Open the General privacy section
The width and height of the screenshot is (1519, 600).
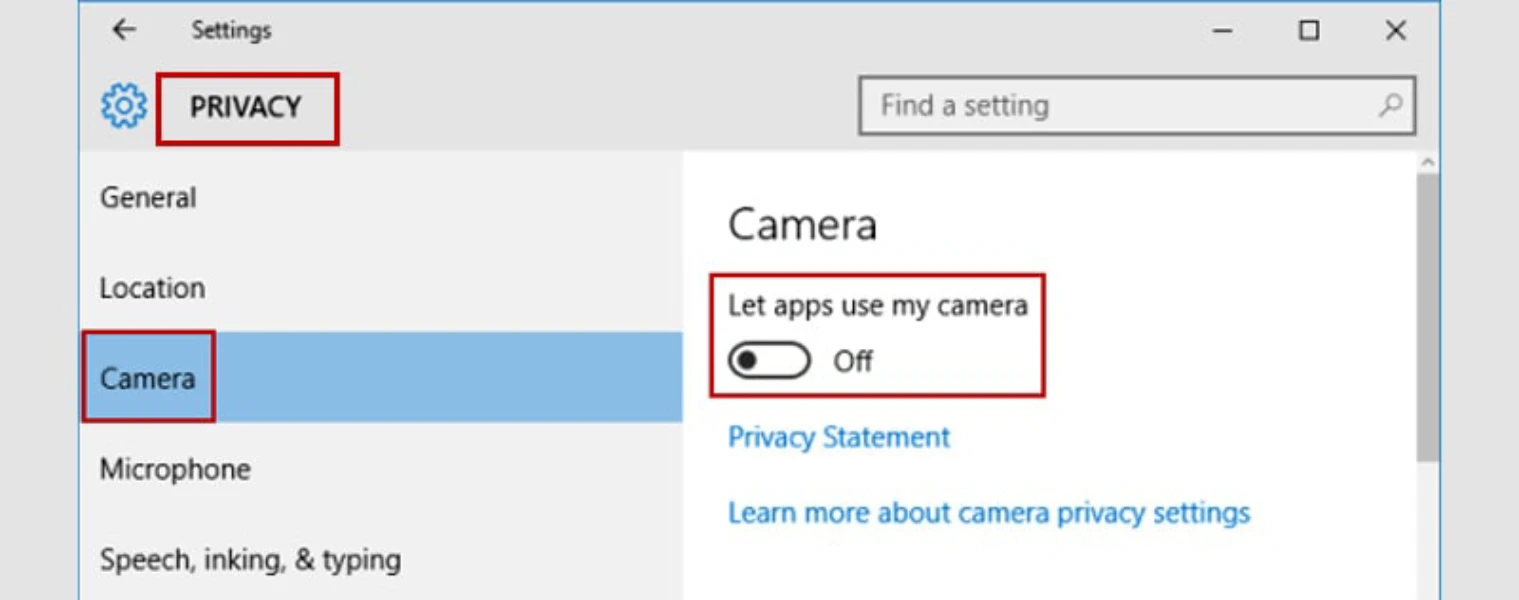[x=148, y=198]
